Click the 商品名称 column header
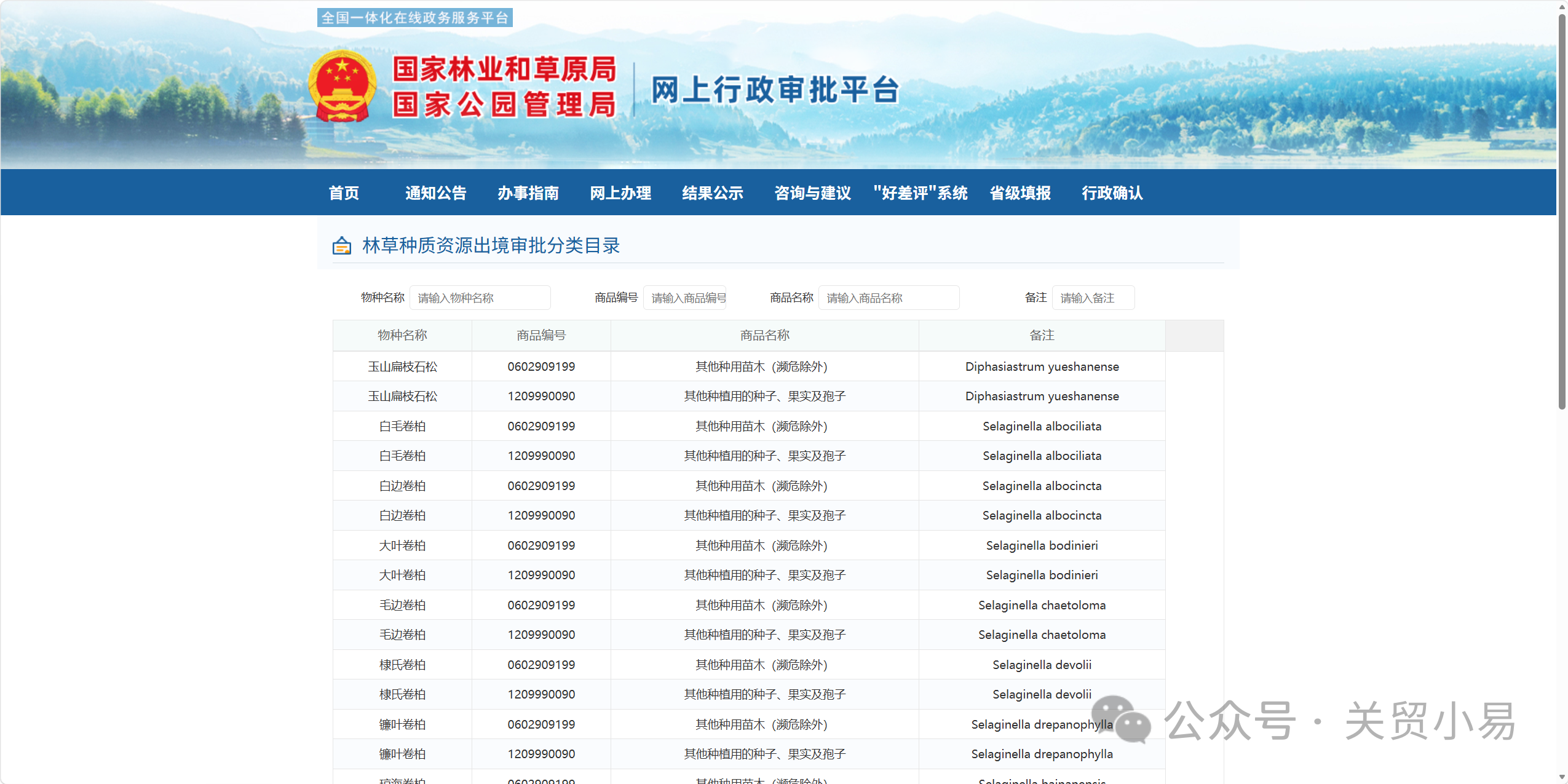This screenshot has height=784, width=1568. click(765, 335)
